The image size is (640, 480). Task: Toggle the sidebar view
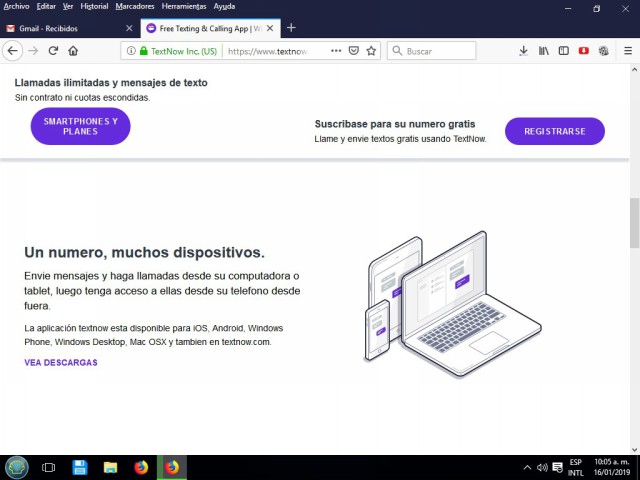564,51
